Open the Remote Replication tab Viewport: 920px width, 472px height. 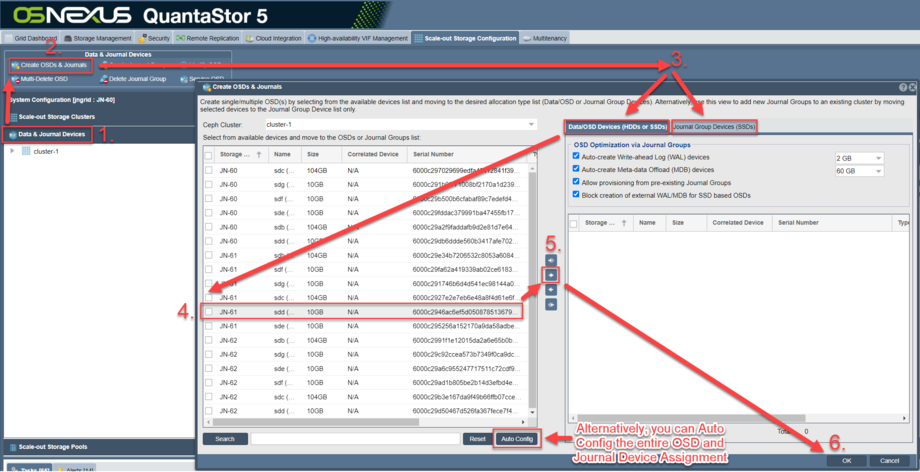pos(208,38)
